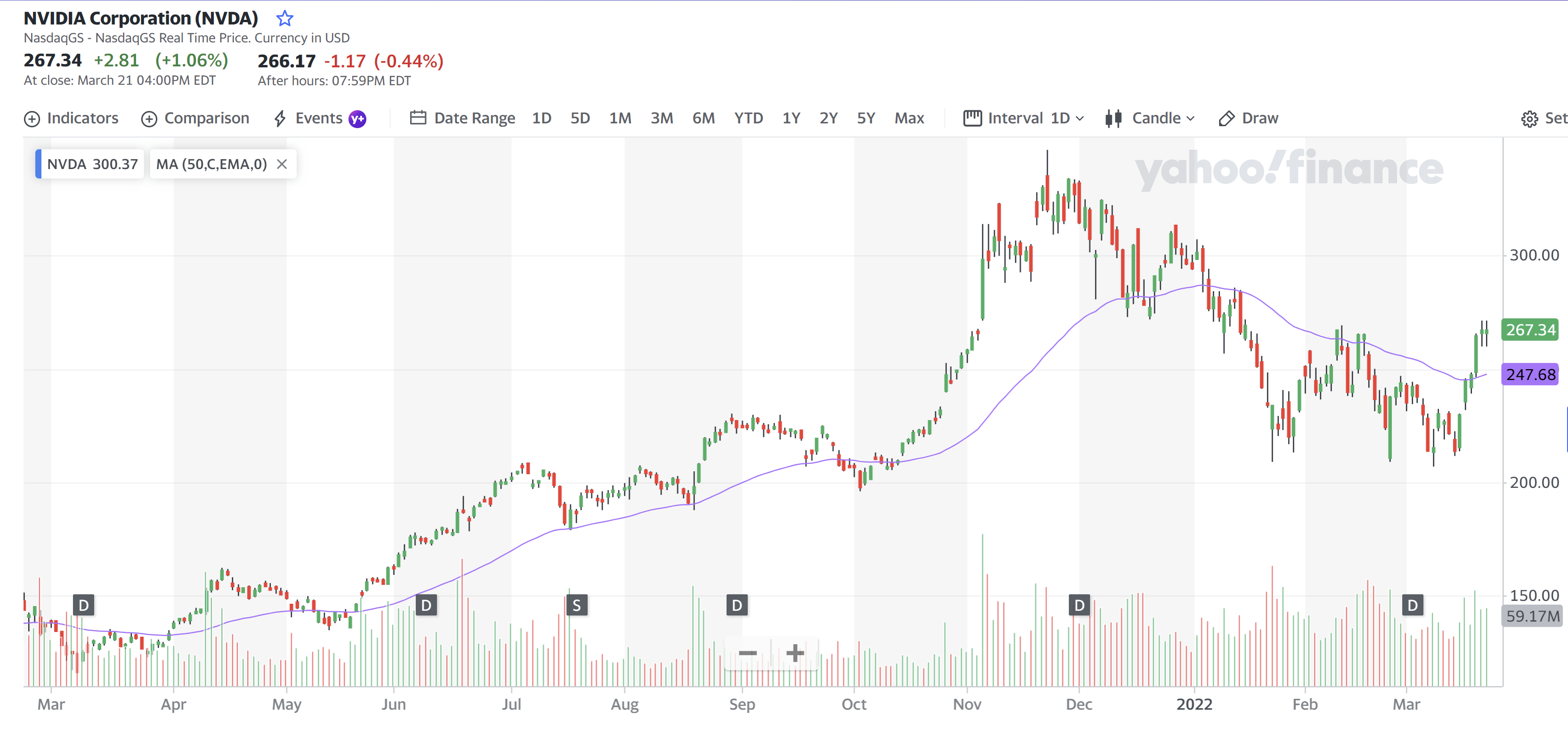
Task: Click the purple Y+ premium badge
Action: (357, 119)
